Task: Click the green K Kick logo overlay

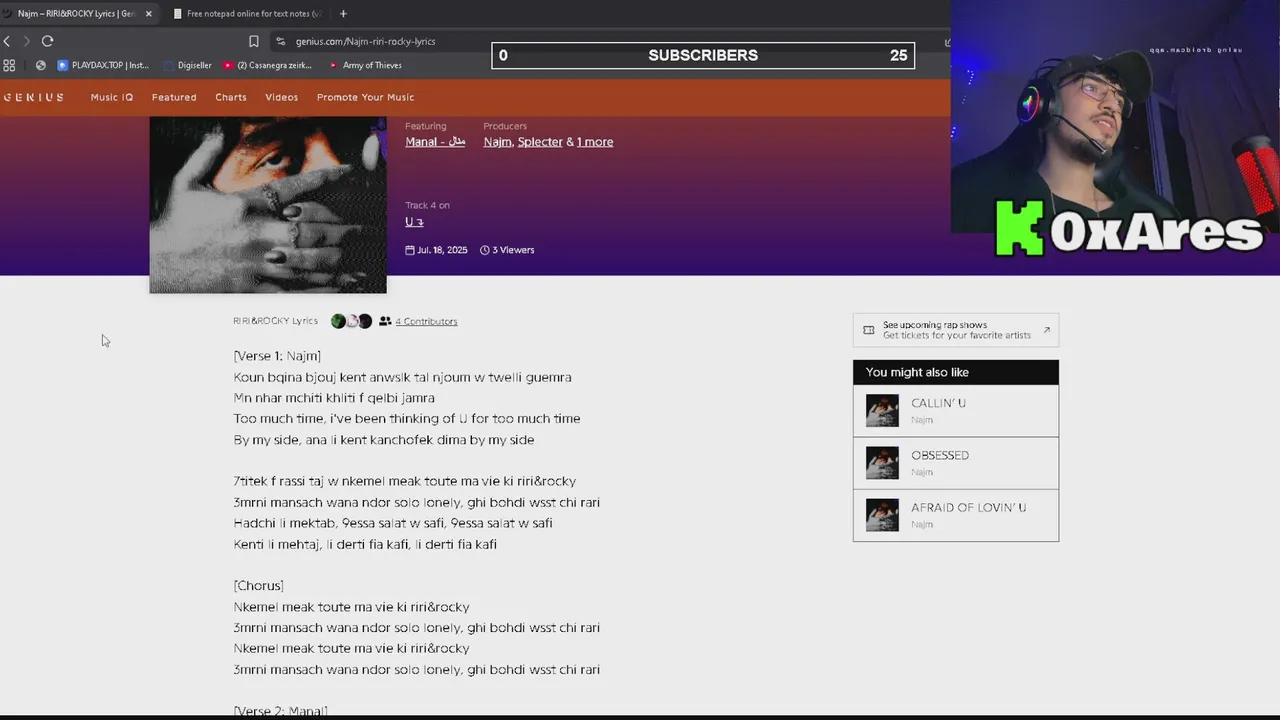Action: pyautogui.click(x=1020, y=228)
